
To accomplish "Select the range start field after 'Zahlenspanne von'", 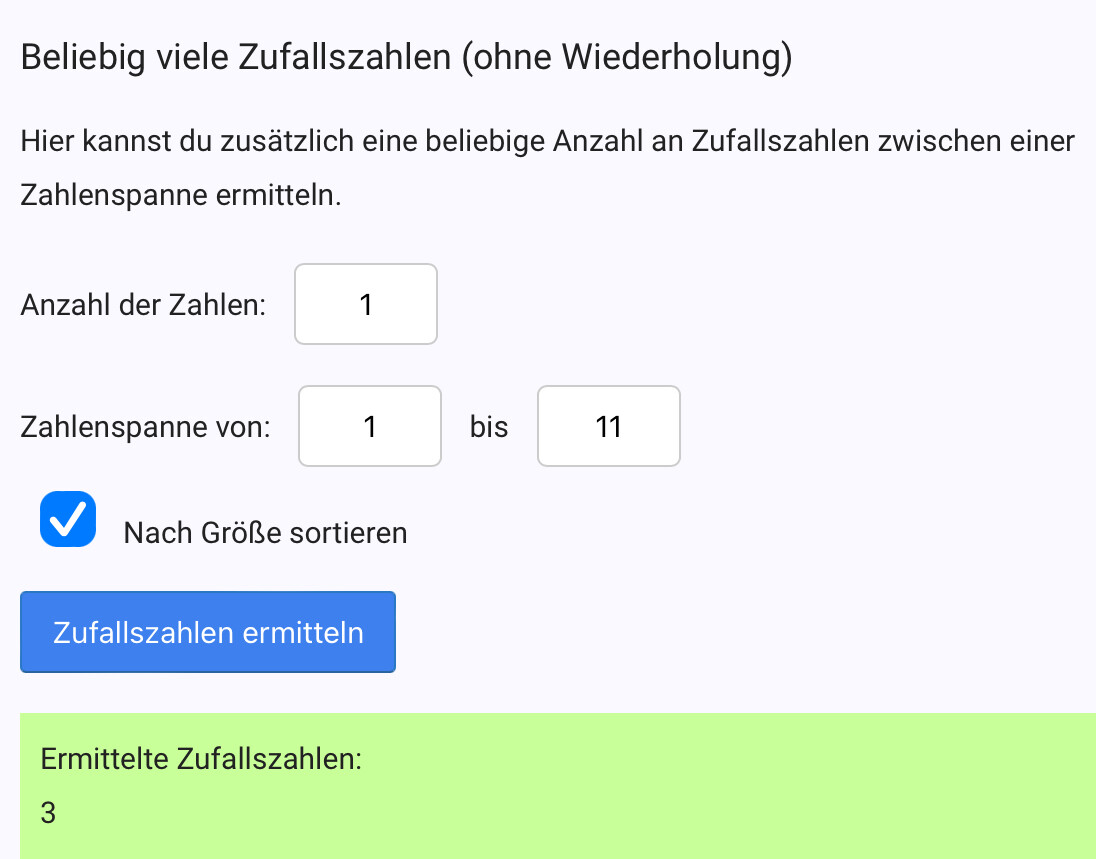I will pyautogui.click(x=370, y=427).
